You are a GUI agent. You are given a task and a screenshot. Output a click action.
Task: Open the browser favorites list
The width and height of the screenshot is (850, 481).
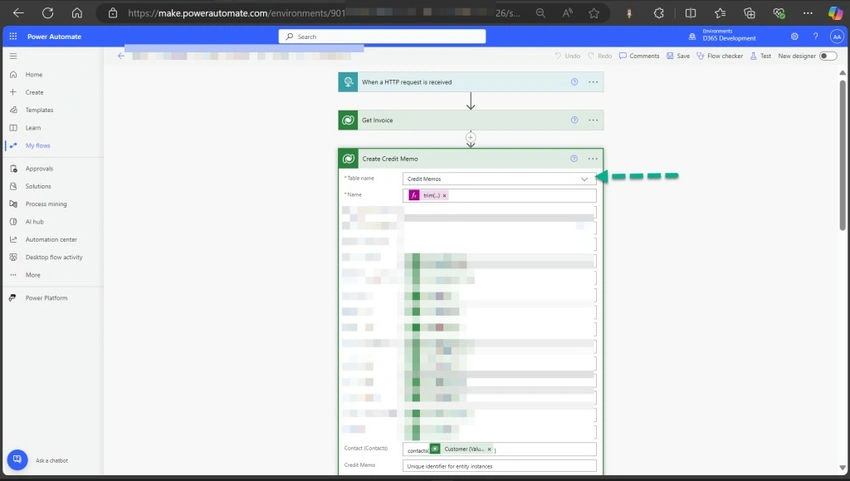point(720,13)
